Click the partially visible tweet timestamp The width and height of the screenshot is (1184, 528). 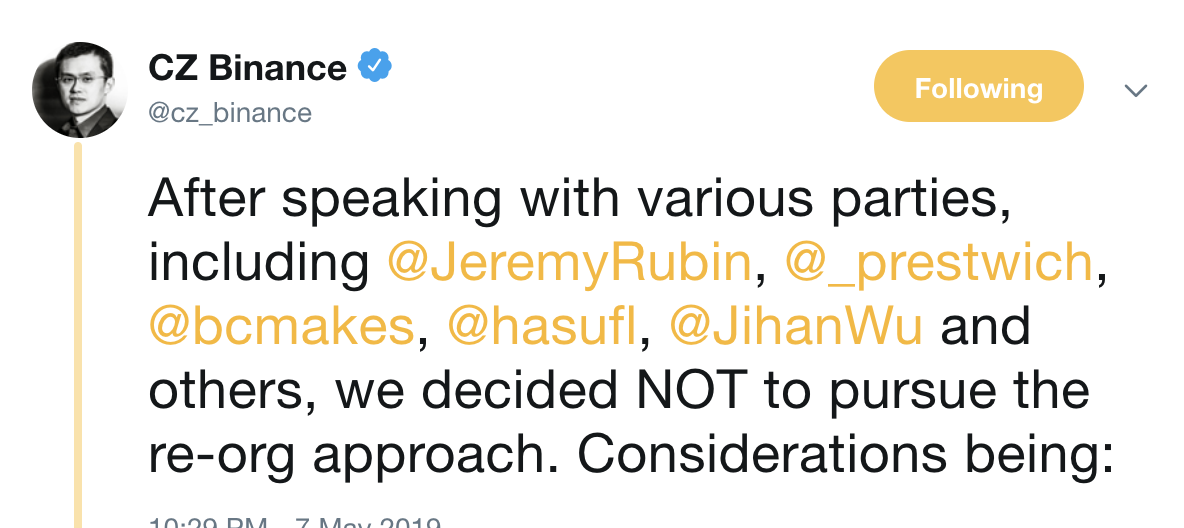point(295,522)
